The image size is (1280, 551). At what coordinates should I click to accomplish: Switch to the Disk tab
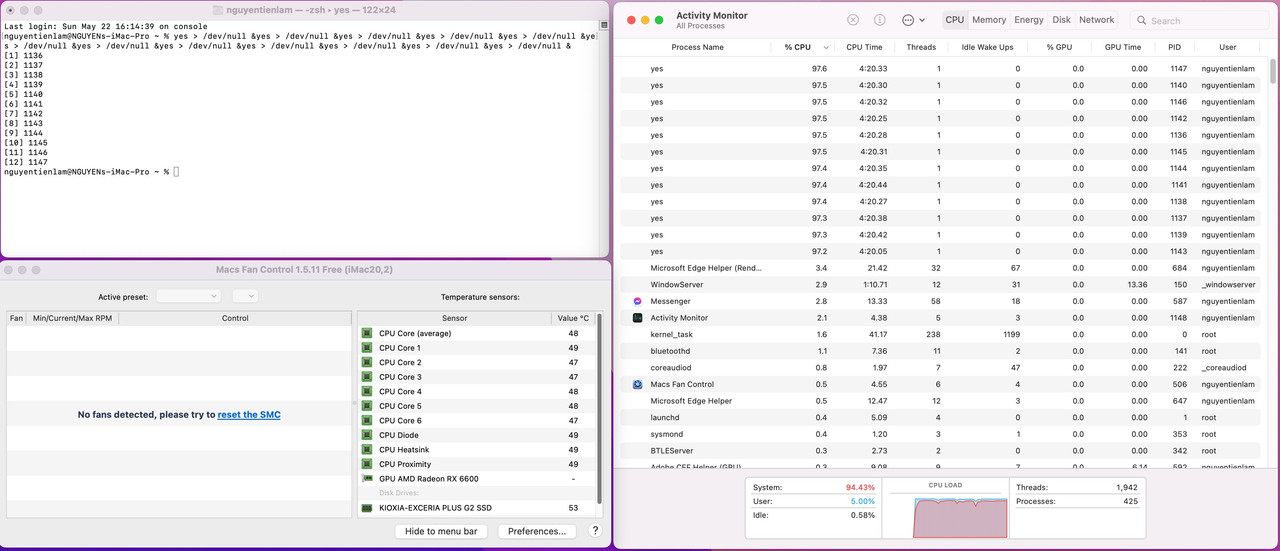1061,19
